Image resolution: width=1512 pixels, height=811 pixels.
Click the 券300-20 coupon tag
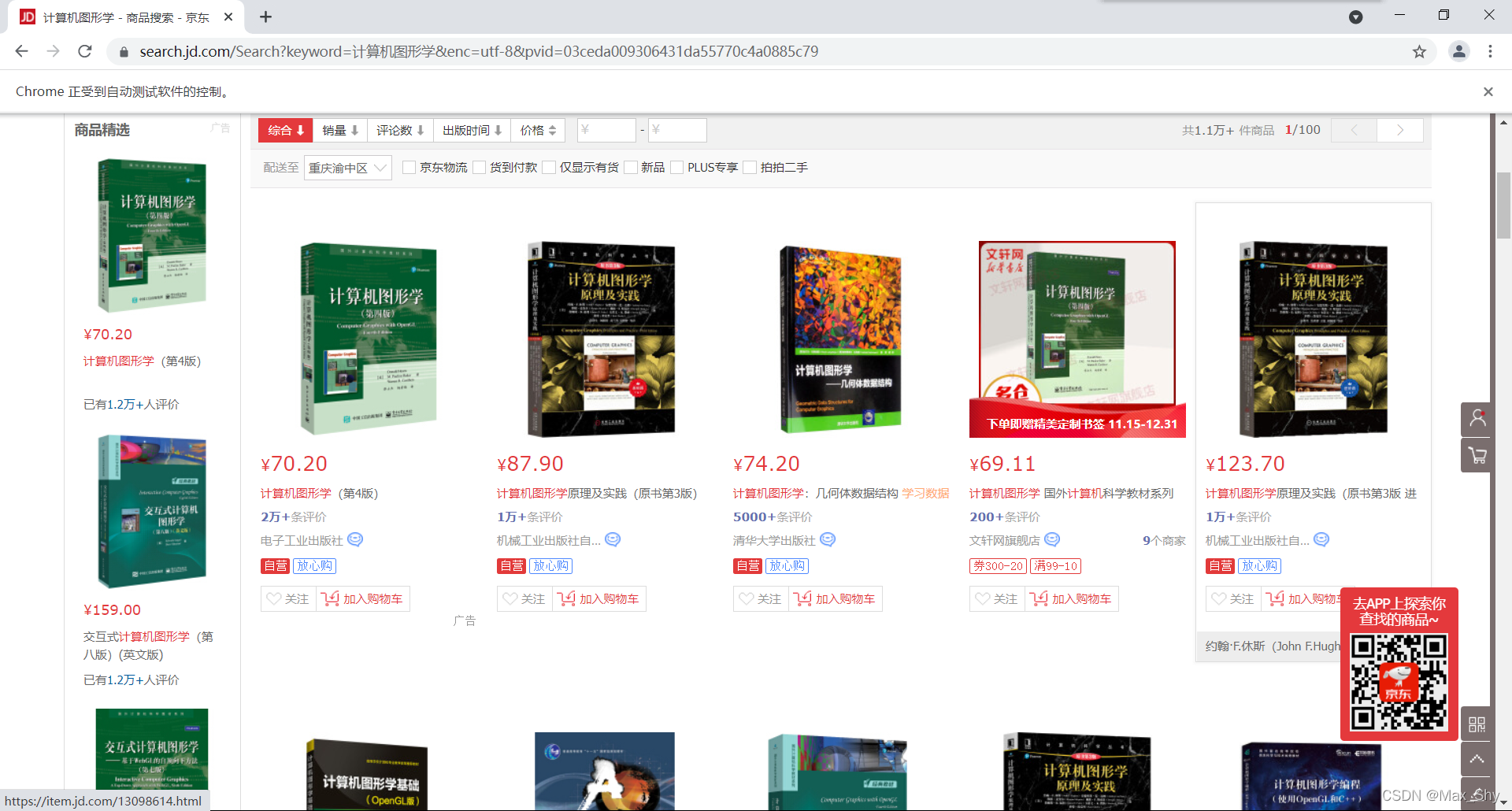998,565
